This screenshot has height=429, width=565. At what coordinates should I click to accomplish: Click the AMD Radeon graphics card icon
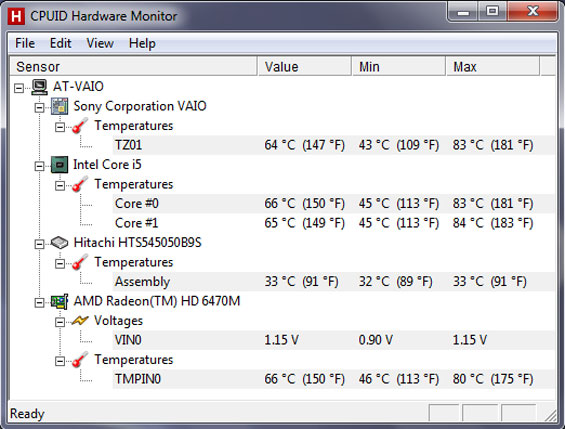59,301
